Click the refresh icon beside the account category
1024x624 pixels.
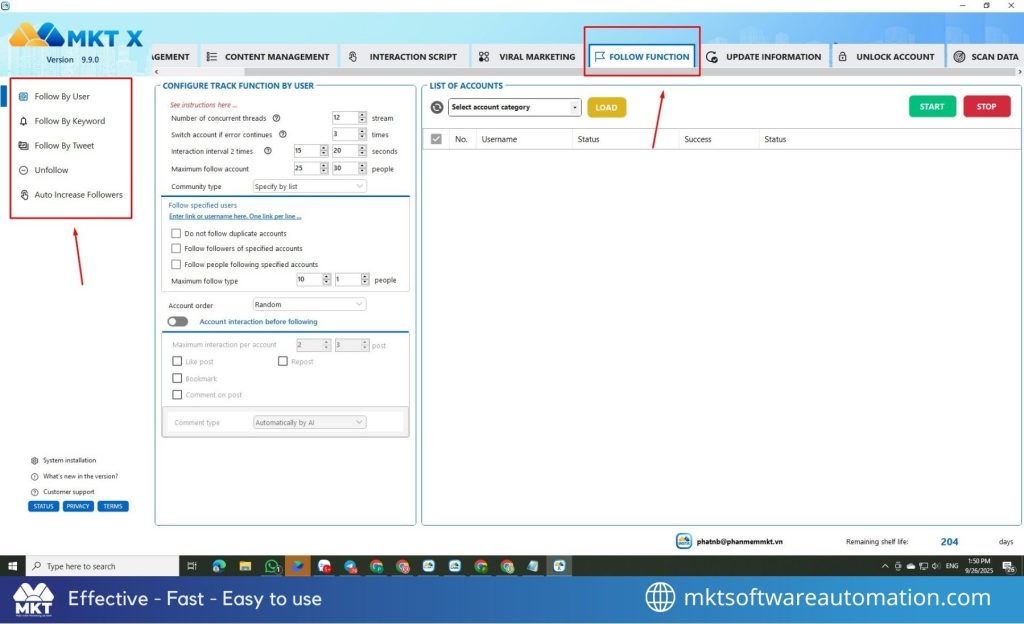[436, 107]
